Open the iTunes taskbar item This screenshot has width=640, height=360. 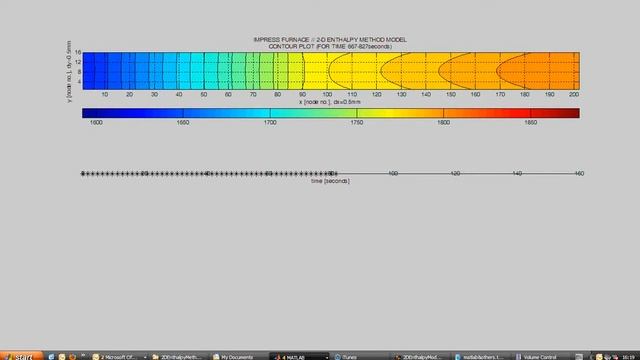(360, 357)
